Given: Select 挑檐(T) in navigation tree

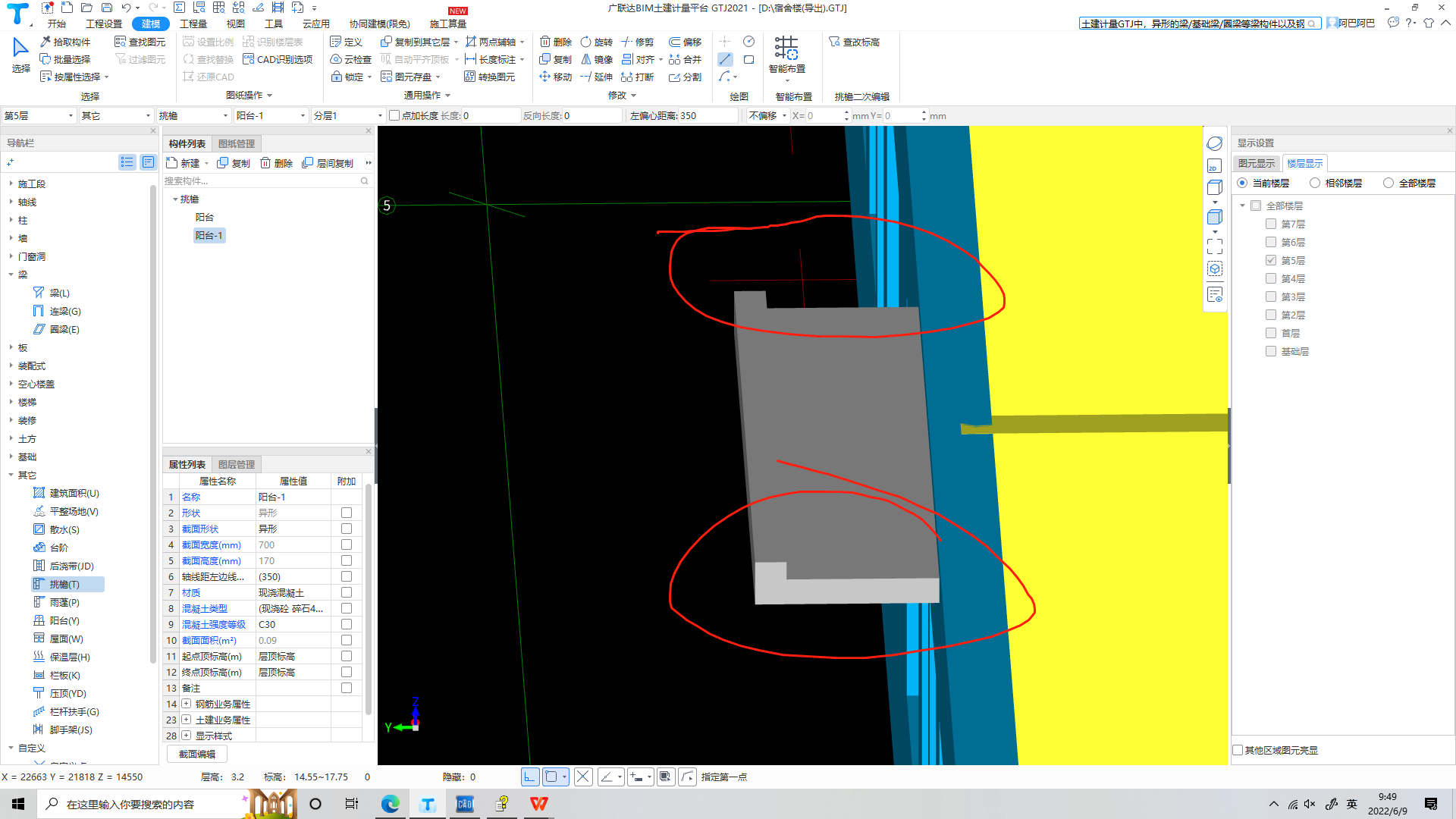Looking at the screenshot, I should click(x=67, y=584).
